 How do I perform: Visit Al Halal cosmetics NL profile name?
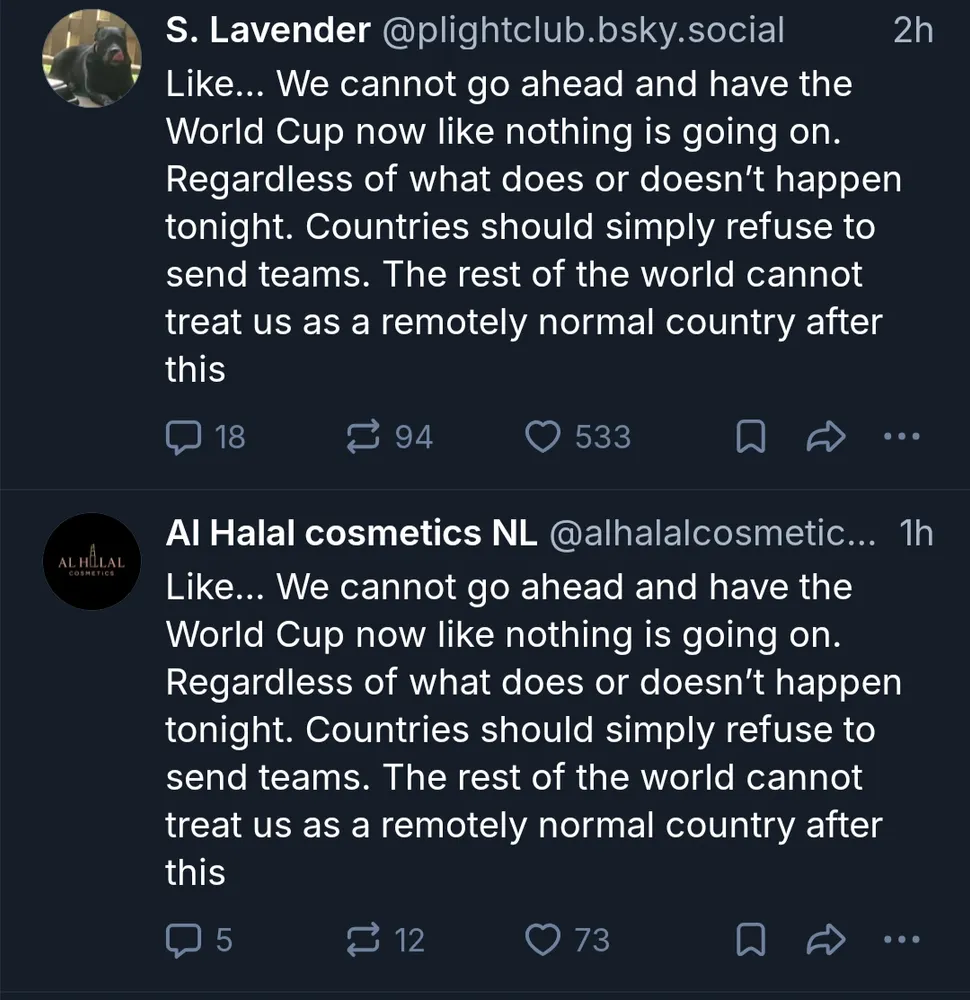click(351, 534)
